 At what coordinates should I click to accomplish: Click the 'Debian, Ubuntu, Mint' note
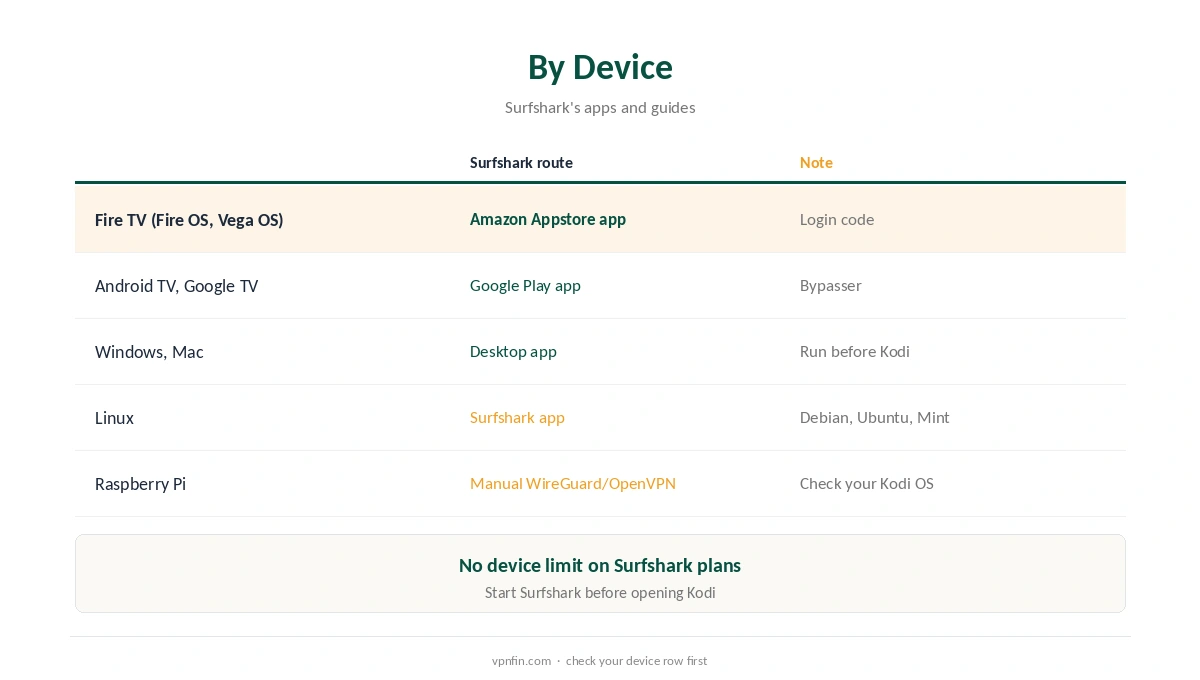[x=875, y=417]
